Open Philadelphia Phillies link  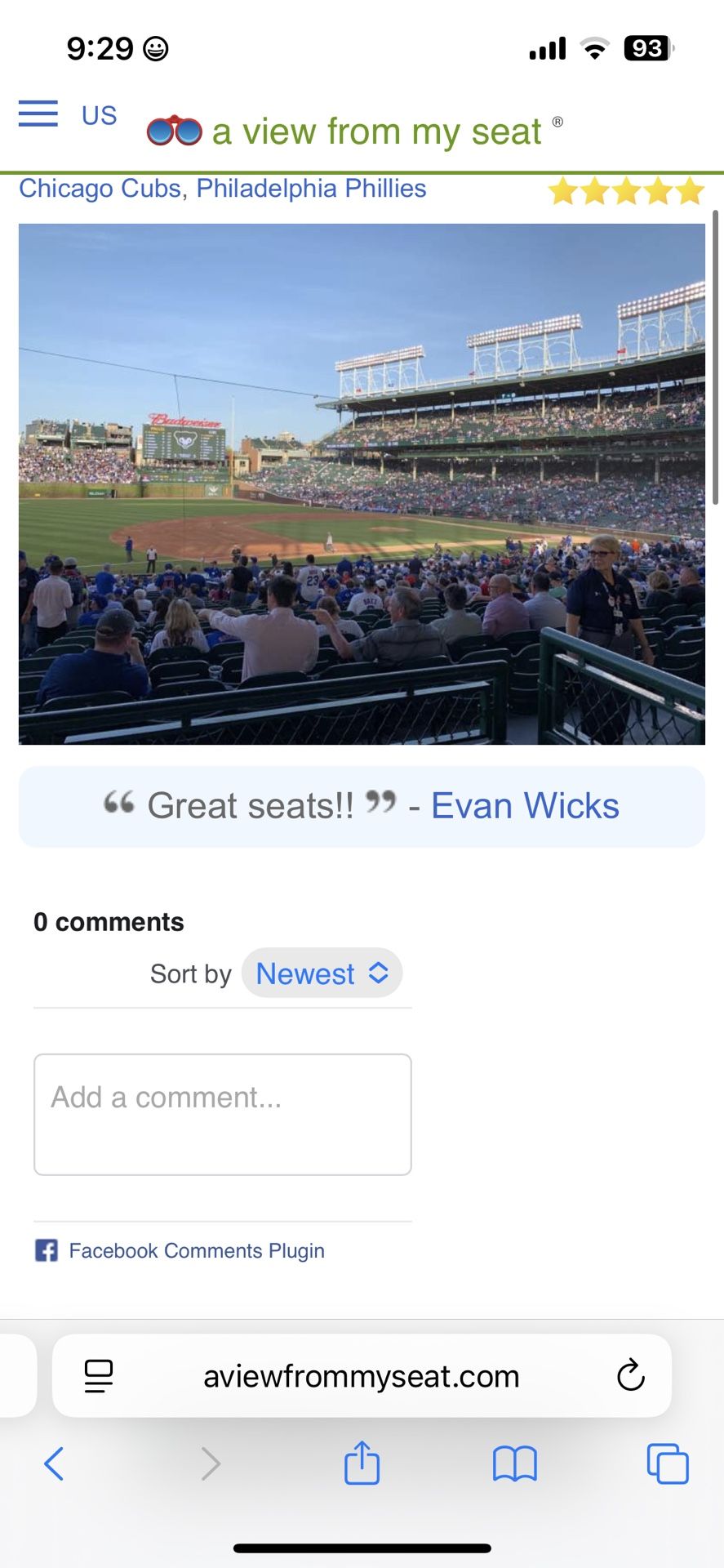click(x=311, y=189)
